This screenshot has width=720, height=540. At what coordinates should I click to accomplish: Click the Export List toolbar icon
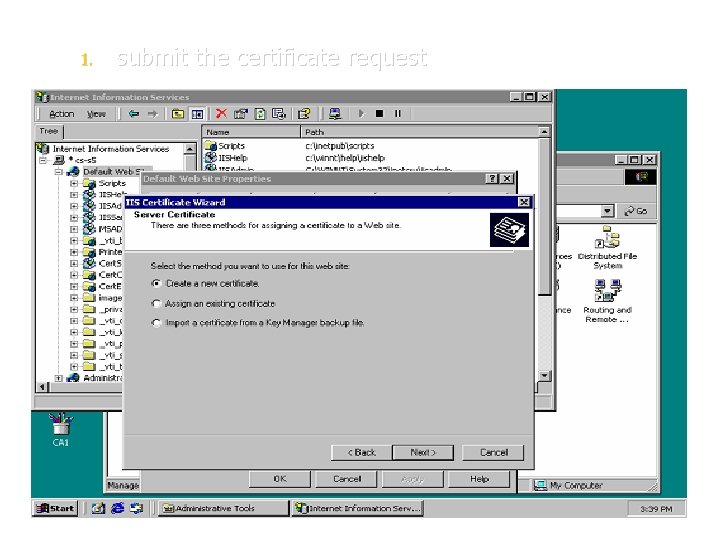pos(279,113)
